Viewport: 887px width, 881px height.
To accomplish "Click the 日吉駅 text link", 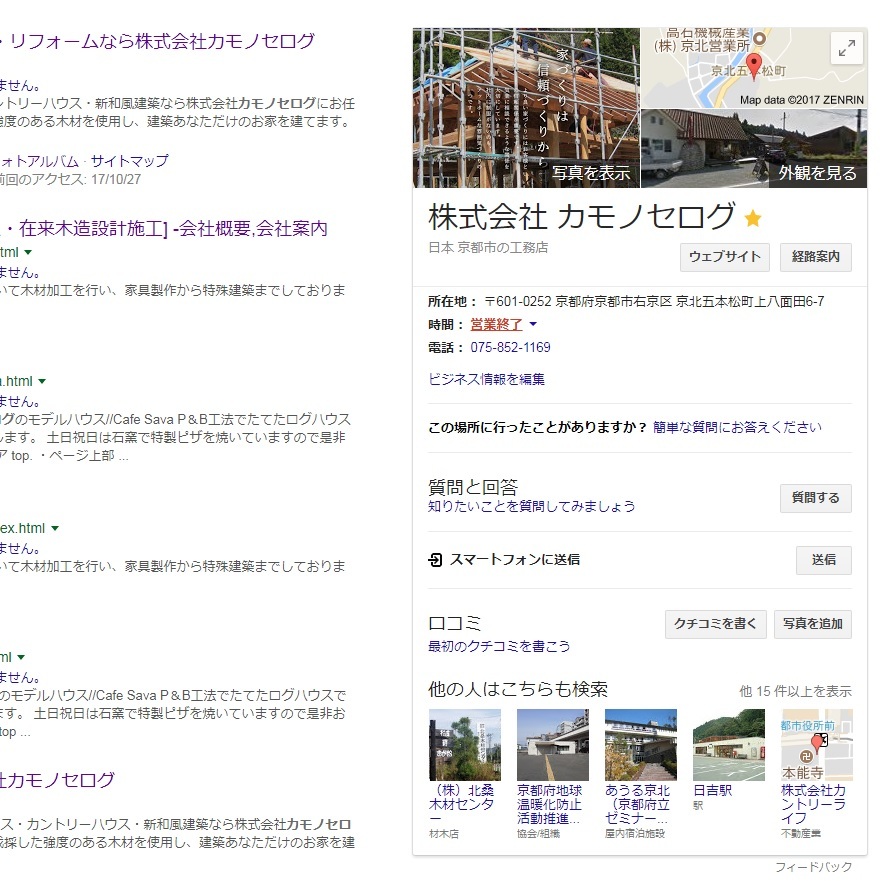I will click(713, 790).
